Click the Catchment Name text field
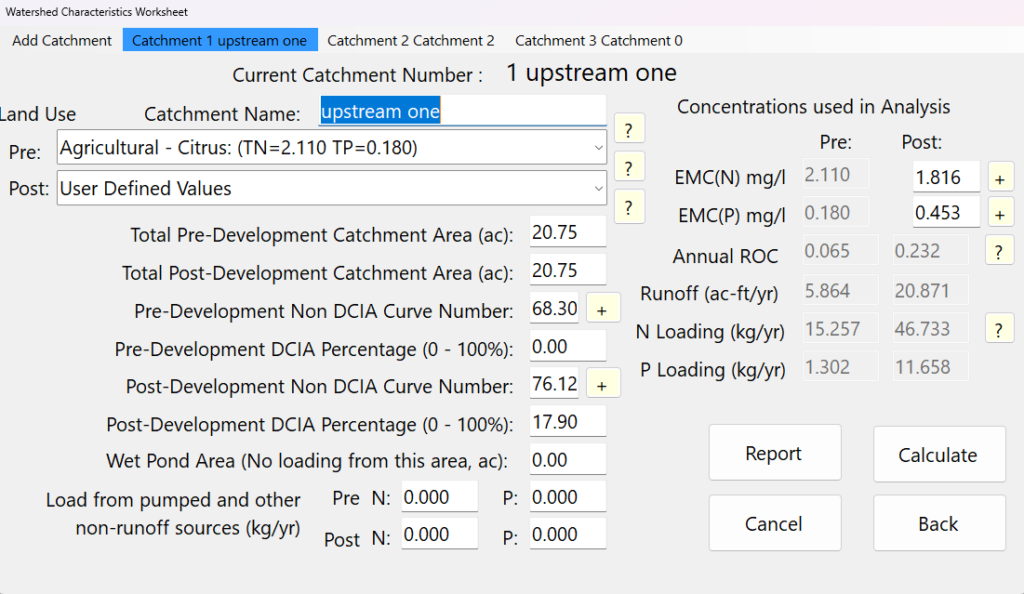This screenshot has height=594, width=1024. click(462, 112)
